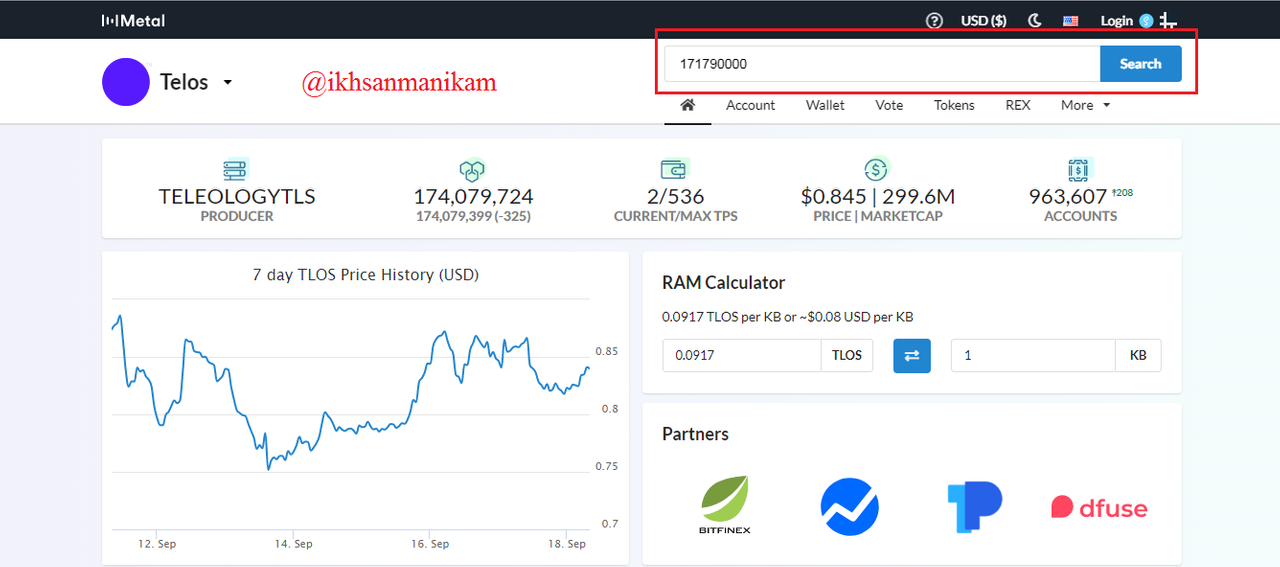This screenshot has height=567, width=1280.
Task: Click irreversible block 174,079,399 (-325)
Action: click(x=474, y=216)
